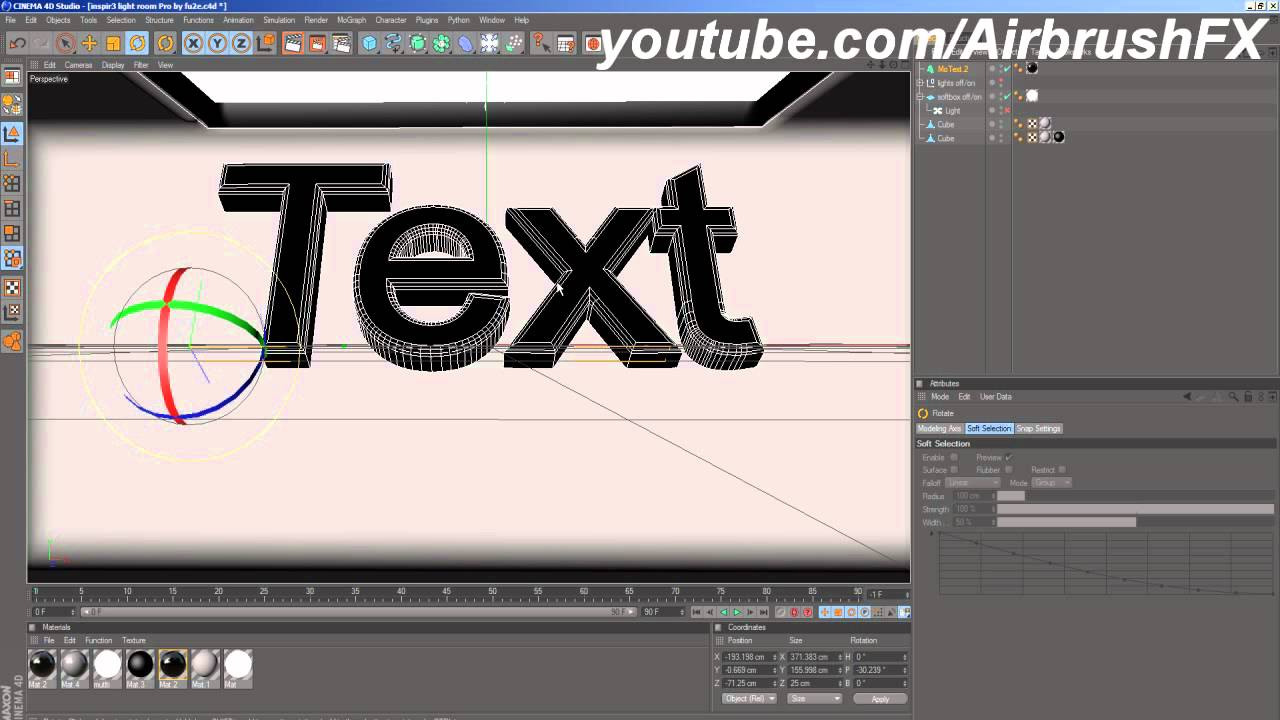Open the deformer objects icon
The width and height of the screenshot is (1280, 720).
(x=465, y=43)
